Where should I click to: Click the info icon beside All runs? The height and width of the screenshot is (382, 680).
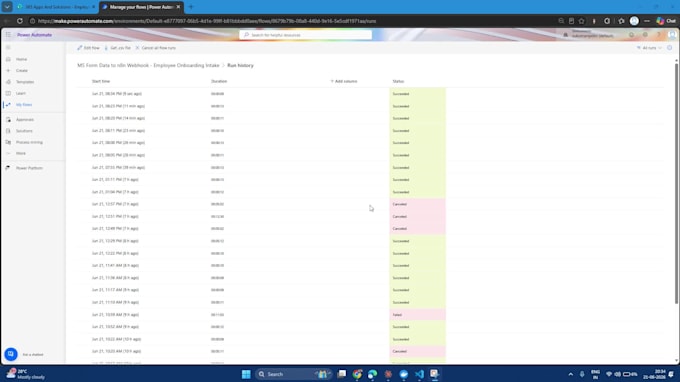(x=670, y=48)
